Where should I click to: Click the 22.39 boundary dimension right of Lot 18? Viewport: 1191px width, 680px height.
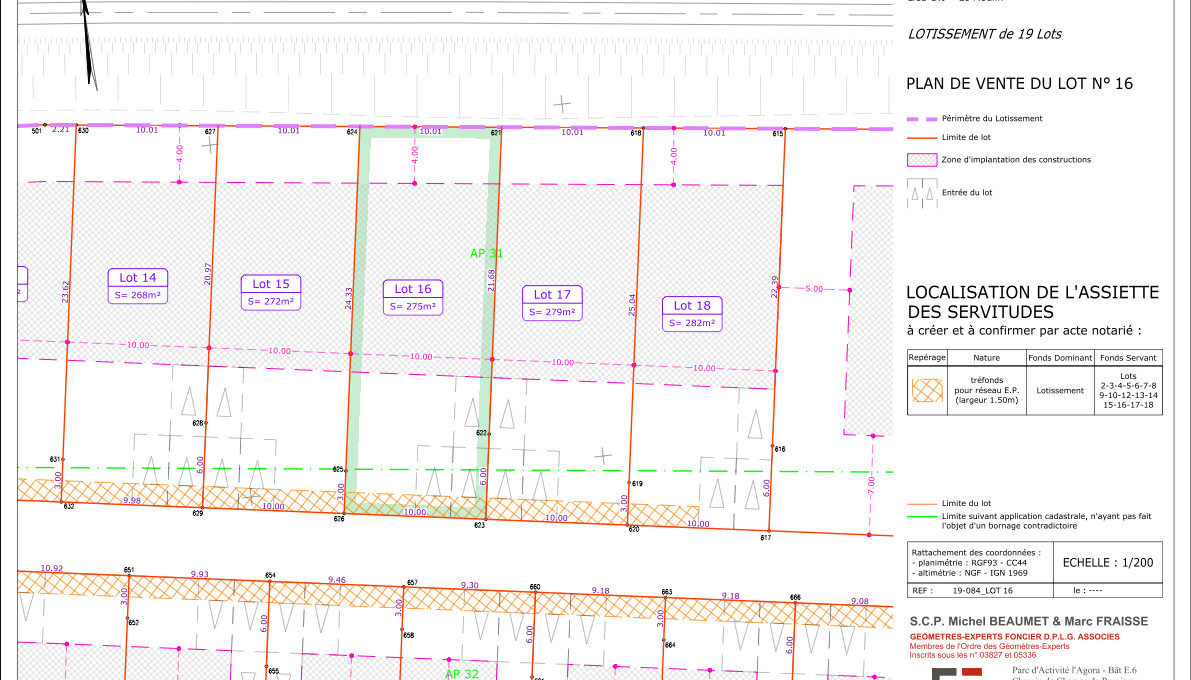point(775,286)
